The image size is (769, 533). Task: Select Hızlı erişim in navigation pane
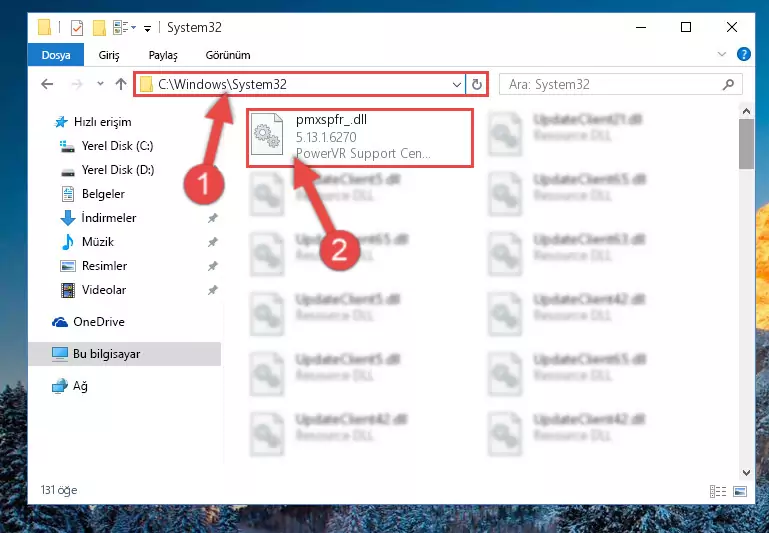[x=103, y=122]
